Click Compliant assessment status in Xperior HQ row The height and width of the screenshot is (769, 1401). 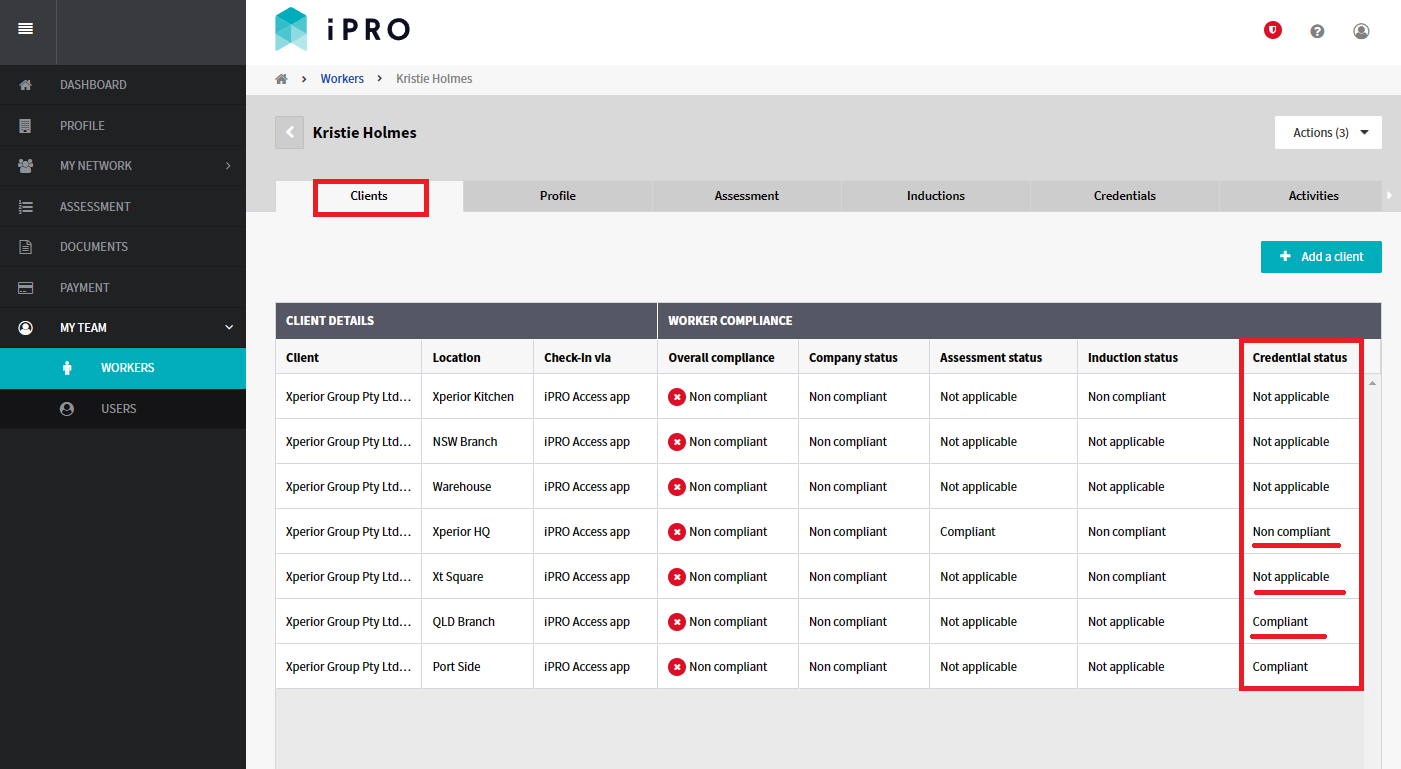tap(968, 532)
